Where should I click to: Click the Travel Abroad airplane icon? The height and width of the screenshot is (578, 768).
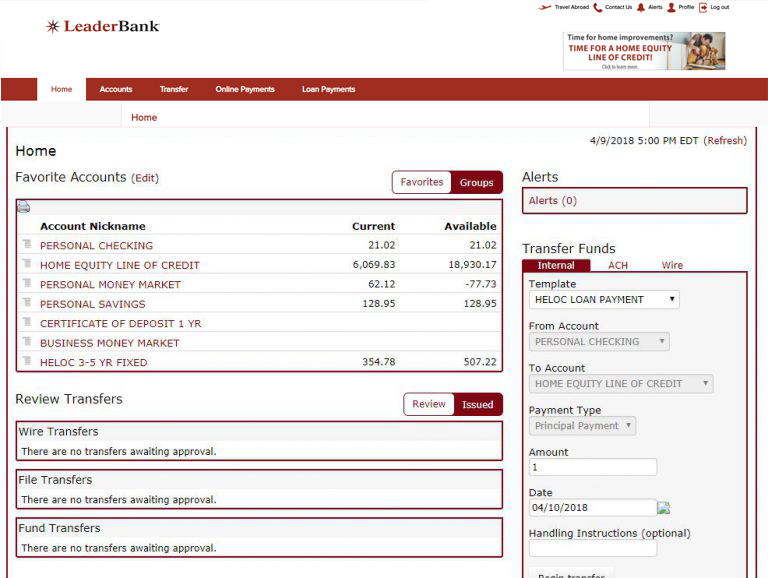coord(545,7)
